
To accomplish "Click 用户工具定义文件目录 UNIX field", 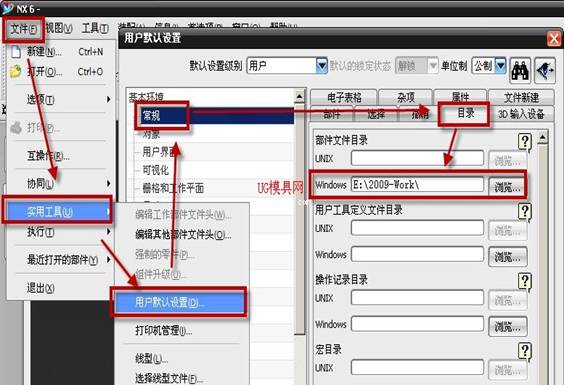I will click(x=417, y=228).
